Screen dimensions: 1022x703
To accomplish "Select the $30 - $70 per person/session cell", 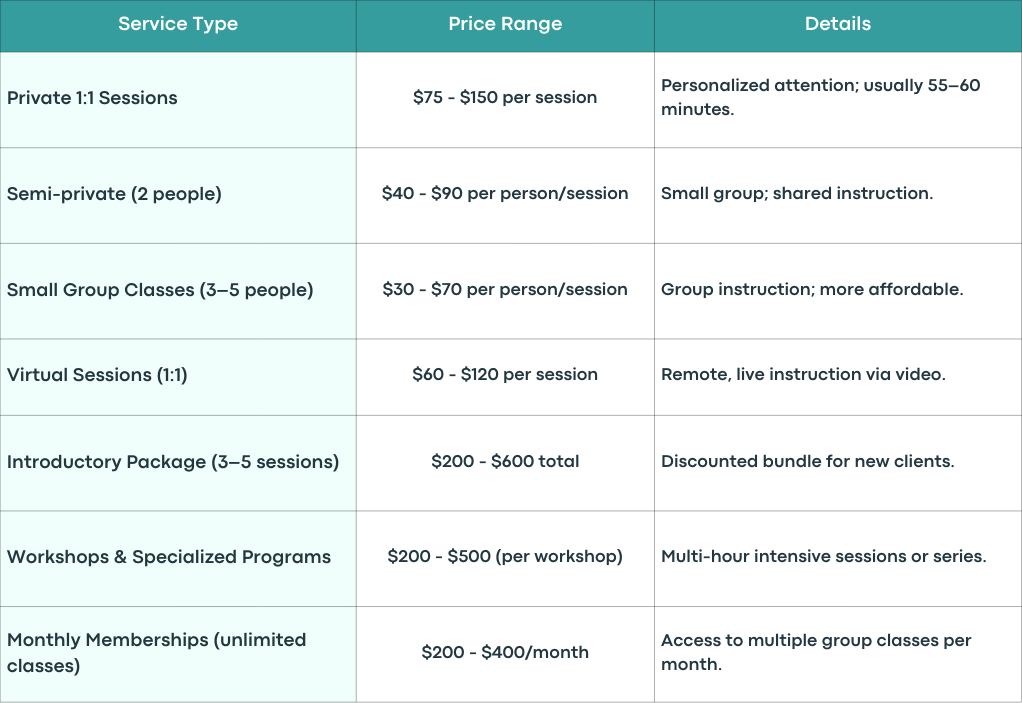I will [505, 291].
